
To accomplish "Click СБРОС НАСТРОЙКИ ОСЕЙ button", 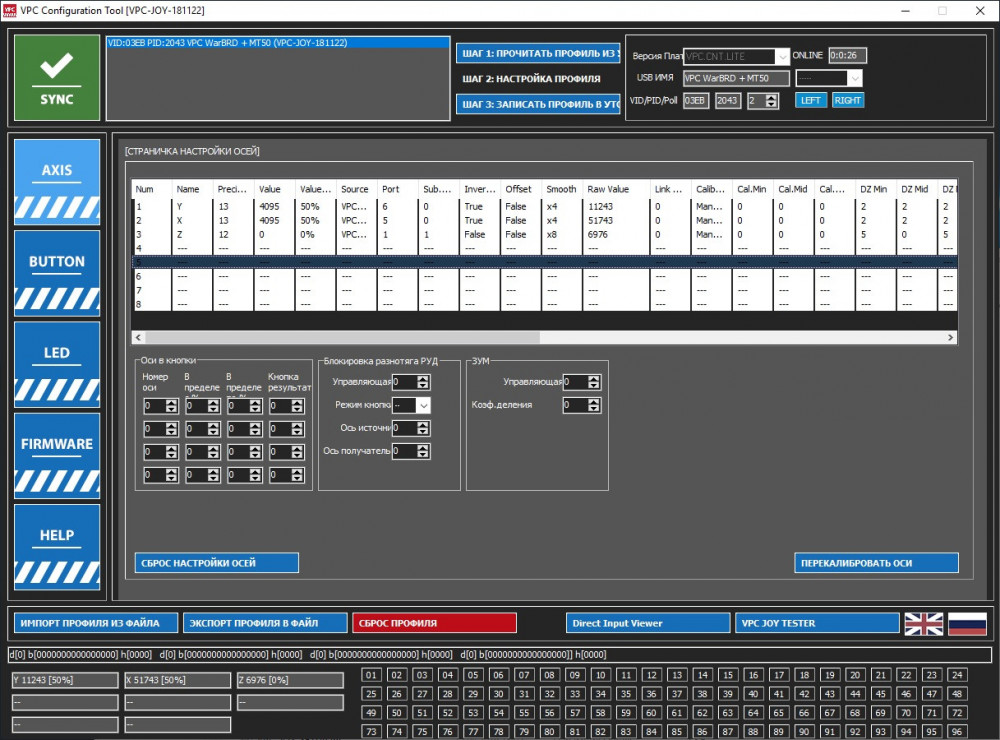I will pos(216,563).
